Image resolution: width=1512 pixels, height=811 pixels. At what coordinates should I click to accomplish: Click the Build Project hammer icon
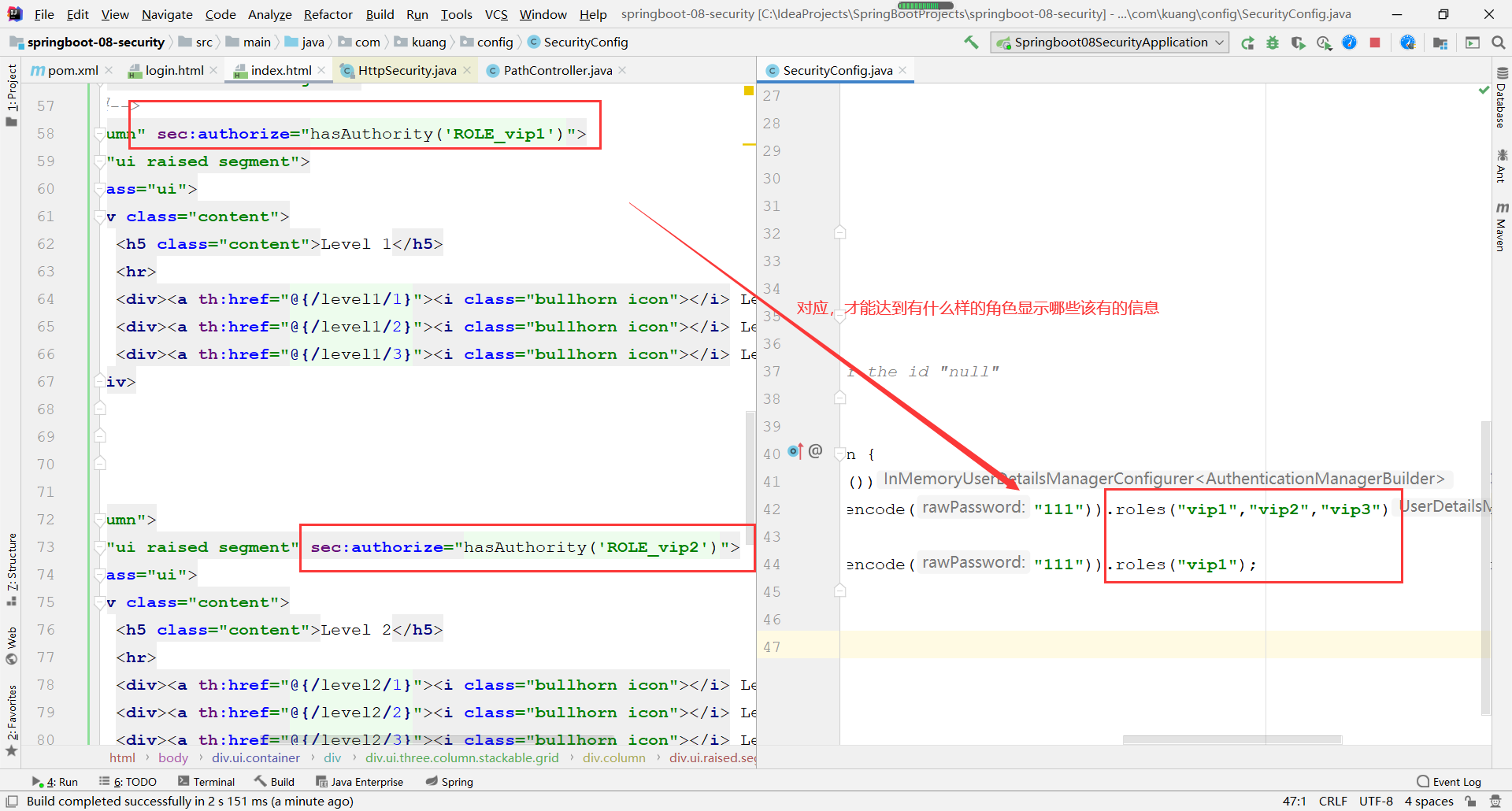971,43
